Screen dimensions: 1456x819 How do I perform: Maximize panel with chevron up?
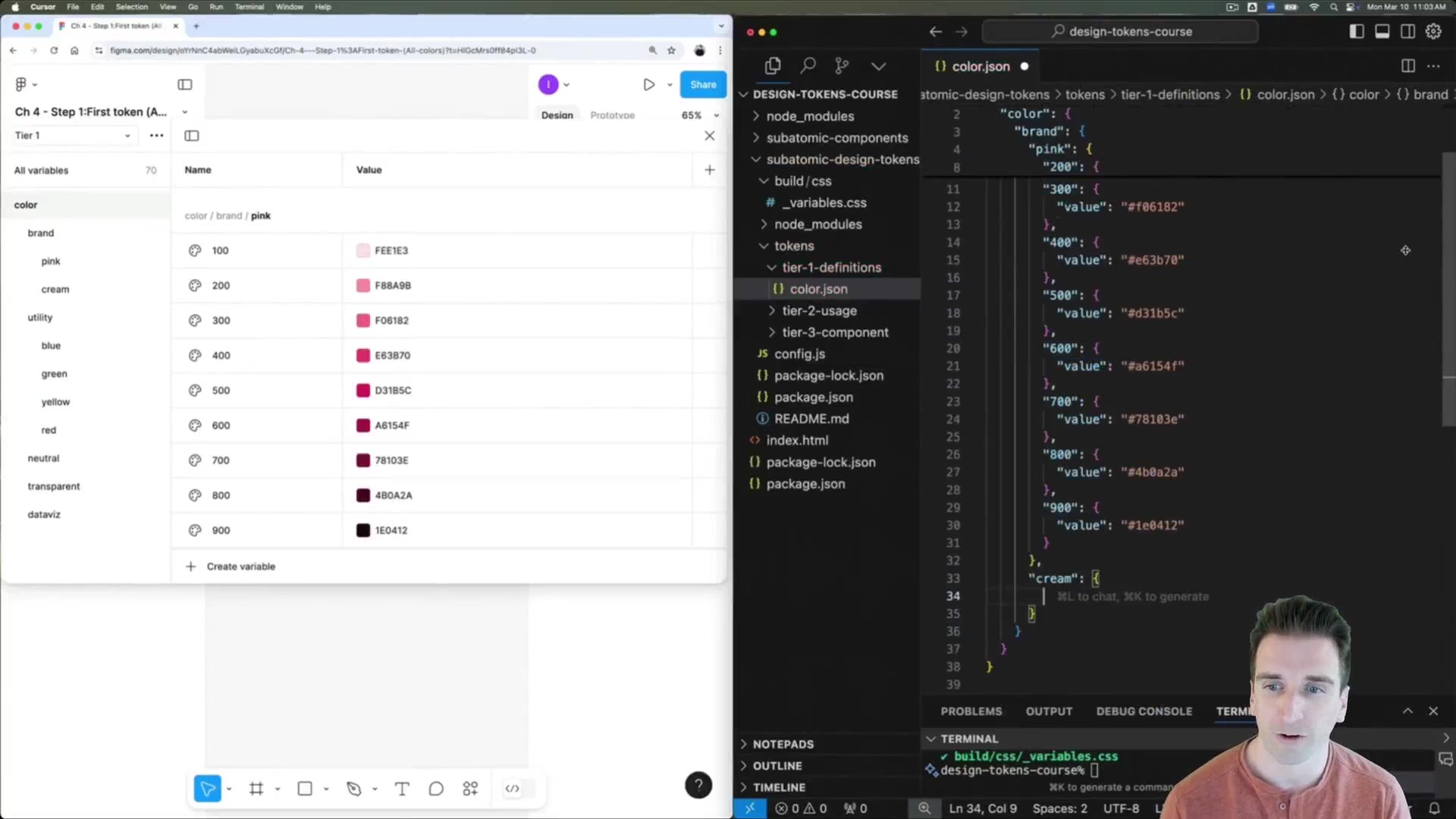coord(1407,711)
